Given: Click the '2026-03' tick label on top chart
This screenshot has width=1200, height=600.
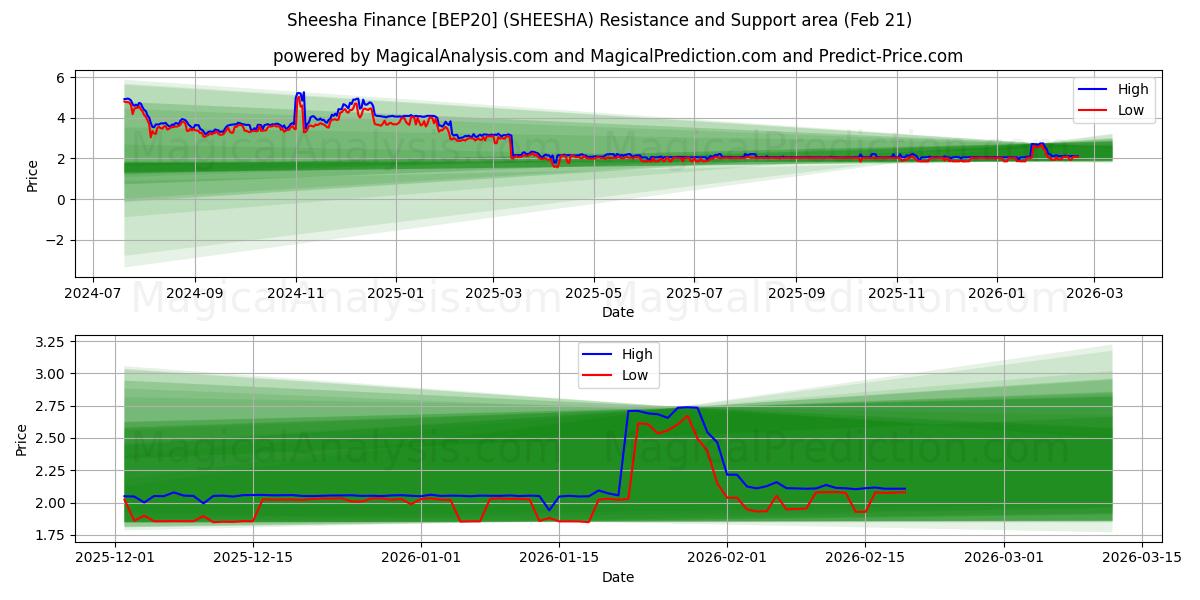Looking at the screenshot, I should click(1093, 295).
